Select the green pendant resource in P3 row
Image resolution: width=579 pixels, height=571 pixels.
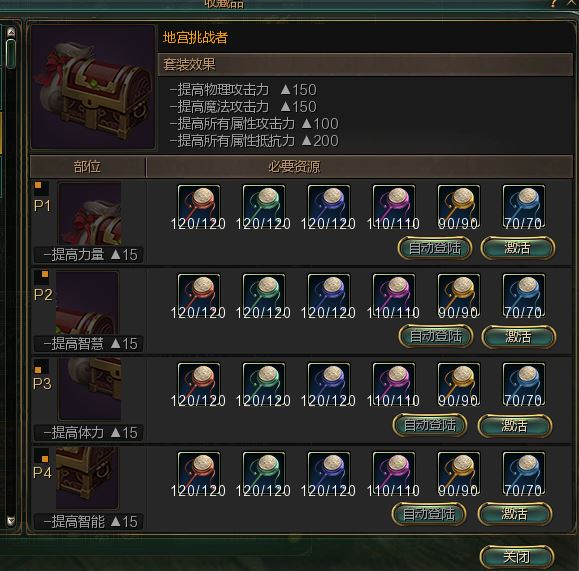pos(264,384)
